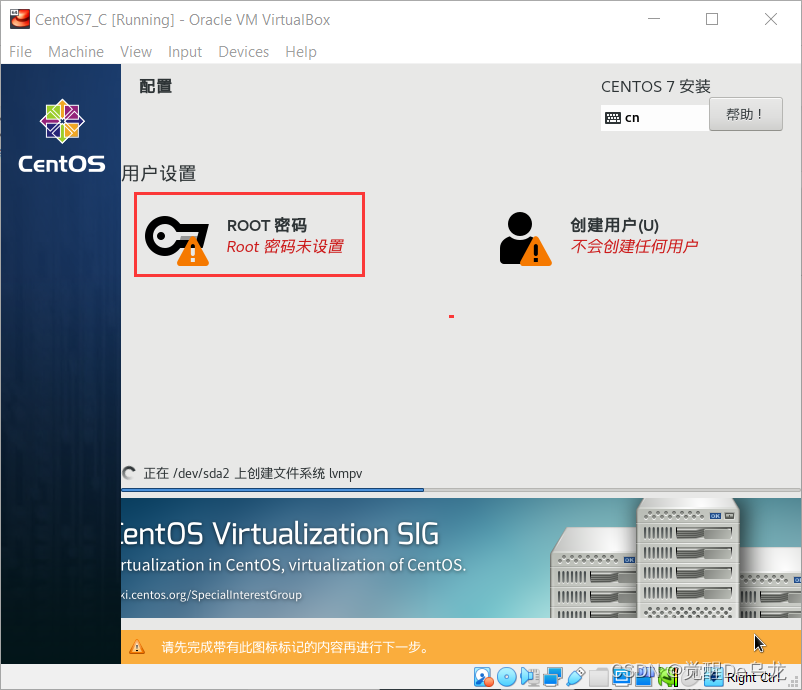Image resolution: width=802 pixels, height=690 pixels.
Task: Click the optical drive icon in status bar
Action: click(x=508, y=677)
